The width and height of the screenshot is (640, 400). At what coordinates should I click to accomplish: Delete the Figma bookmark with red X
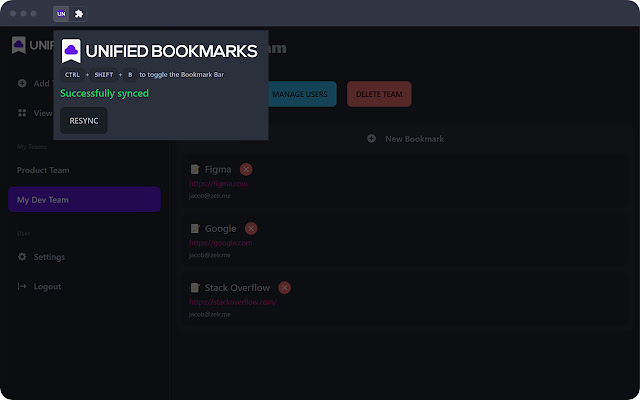(246, 169)
